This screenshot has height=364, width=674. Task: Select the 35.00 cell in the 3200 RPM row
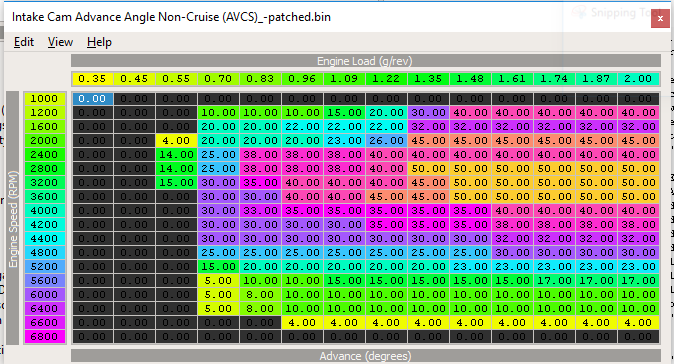260,183
